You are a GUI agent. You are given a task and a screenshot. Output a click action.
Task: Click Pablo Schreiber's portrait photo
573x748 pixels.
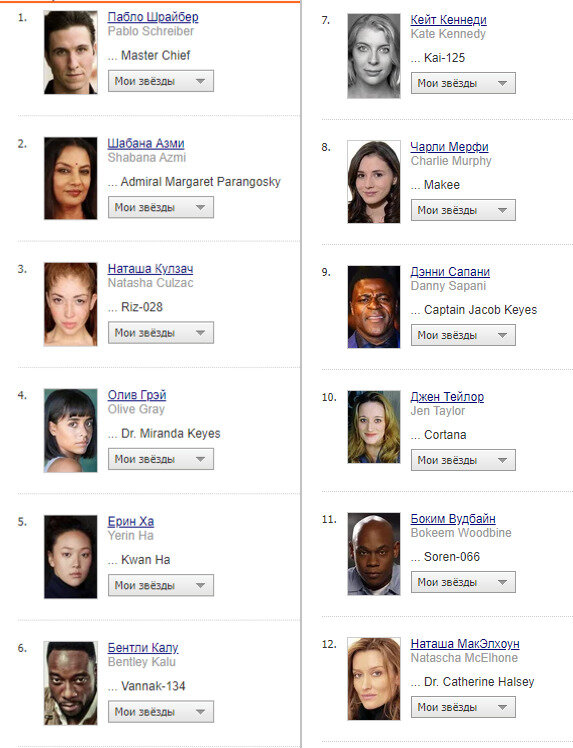71,52
